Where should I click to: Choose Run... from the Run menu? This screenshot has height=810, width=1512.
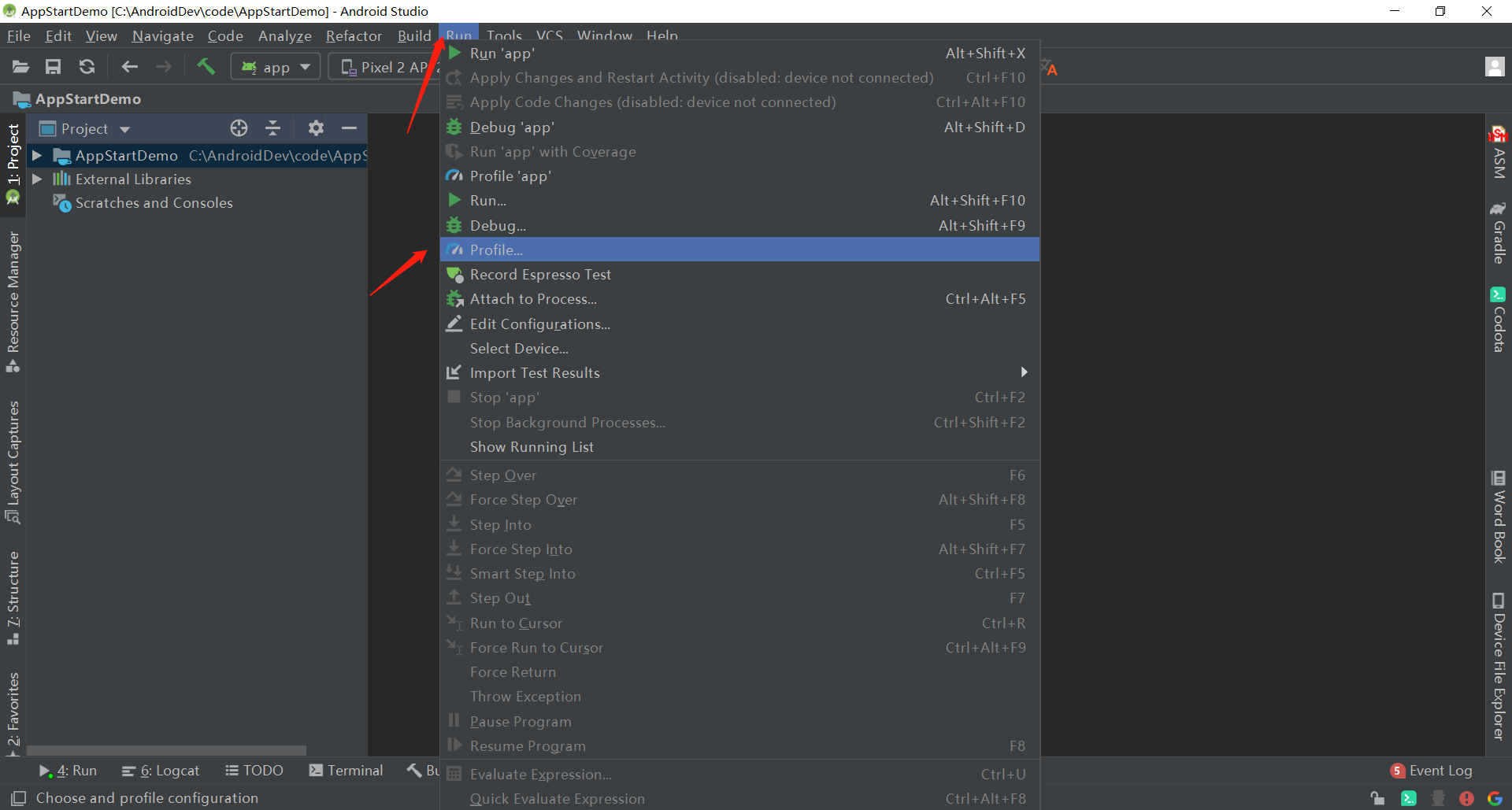[739, 201]
